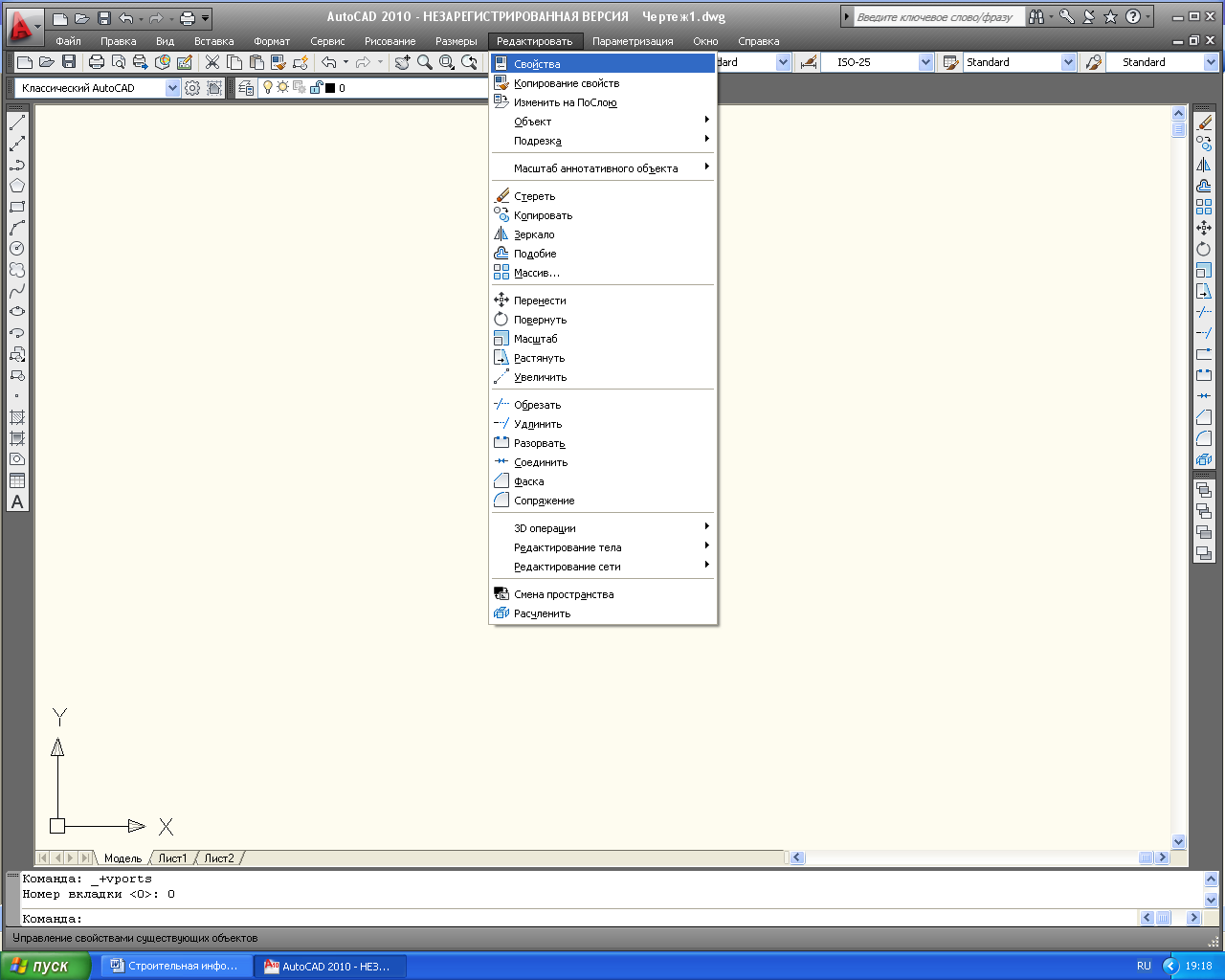This screenshot has height=980, width=1225.
Task: Select the Multiline Text (A) tool
Action: pyautogui.click(x=17, y=501)
